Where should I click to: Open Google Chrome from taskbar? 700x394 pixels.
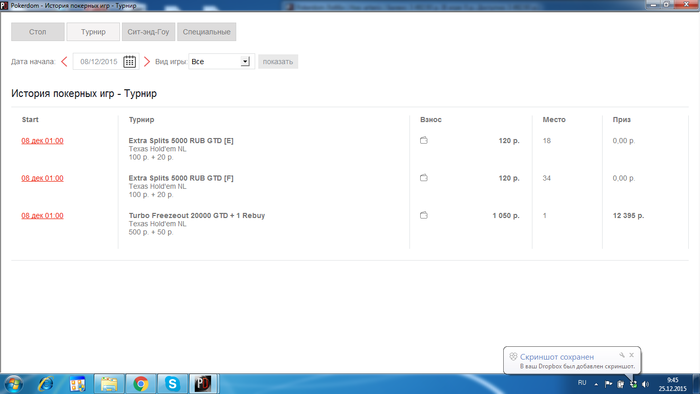[141, 384]
